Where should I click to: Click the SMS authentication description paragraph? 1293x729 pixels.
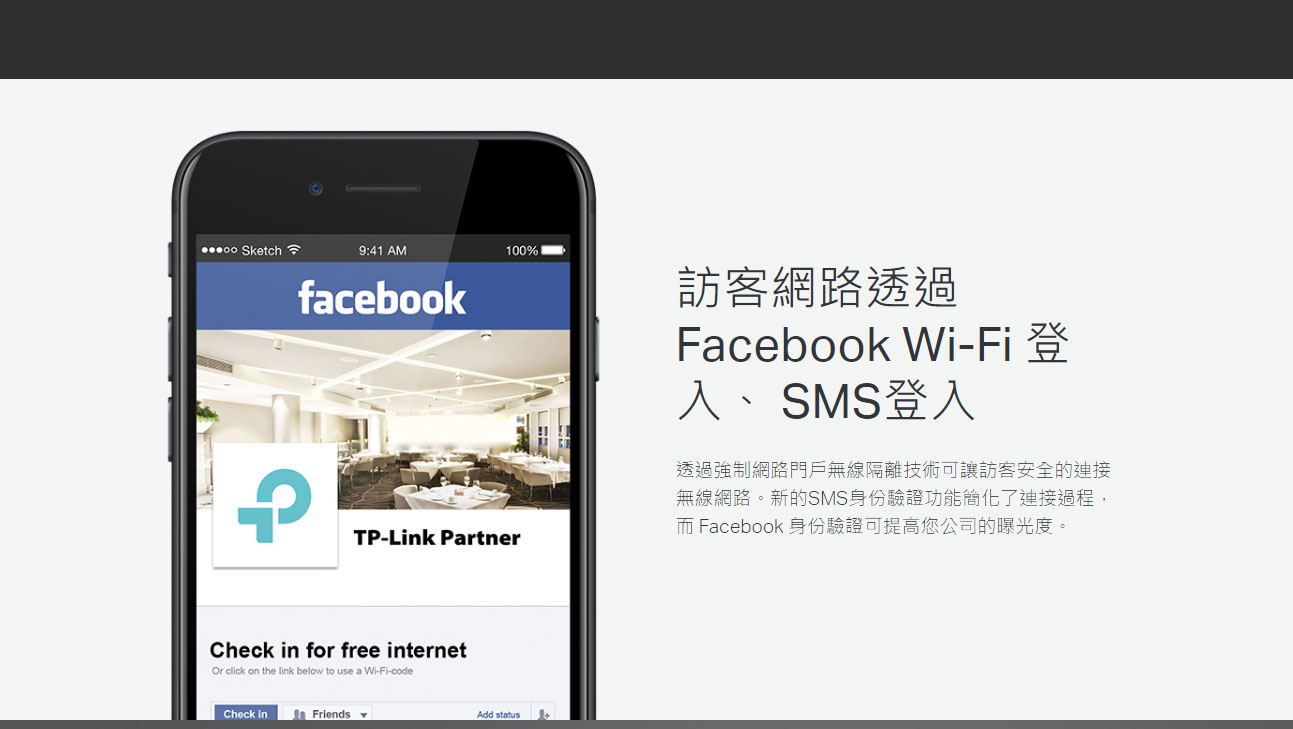[894, 498]
